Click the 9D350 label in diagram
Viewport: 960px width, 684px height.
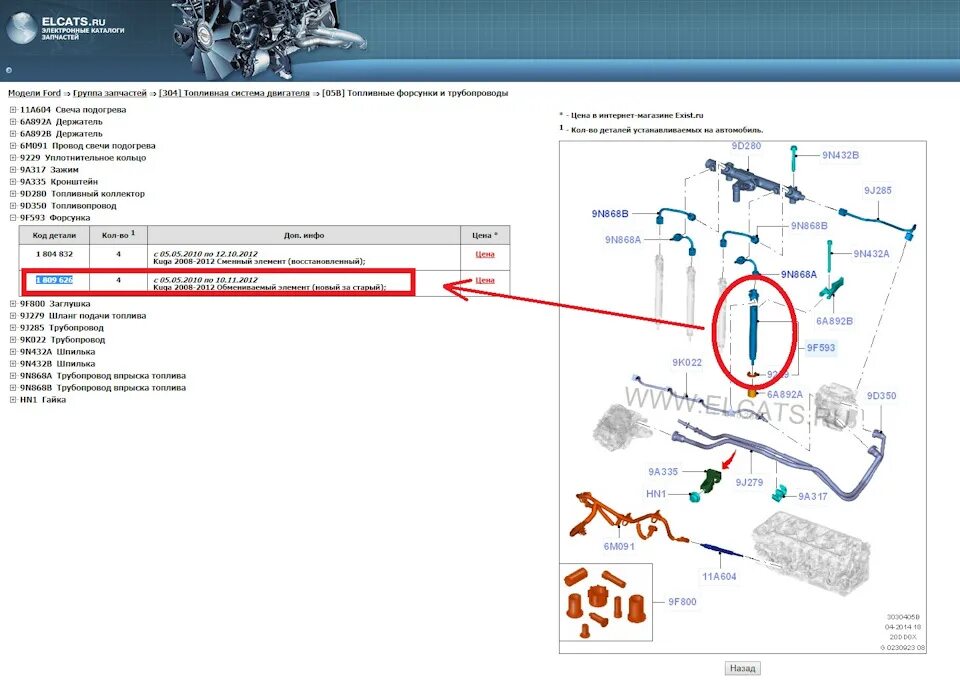coord(881,396)
